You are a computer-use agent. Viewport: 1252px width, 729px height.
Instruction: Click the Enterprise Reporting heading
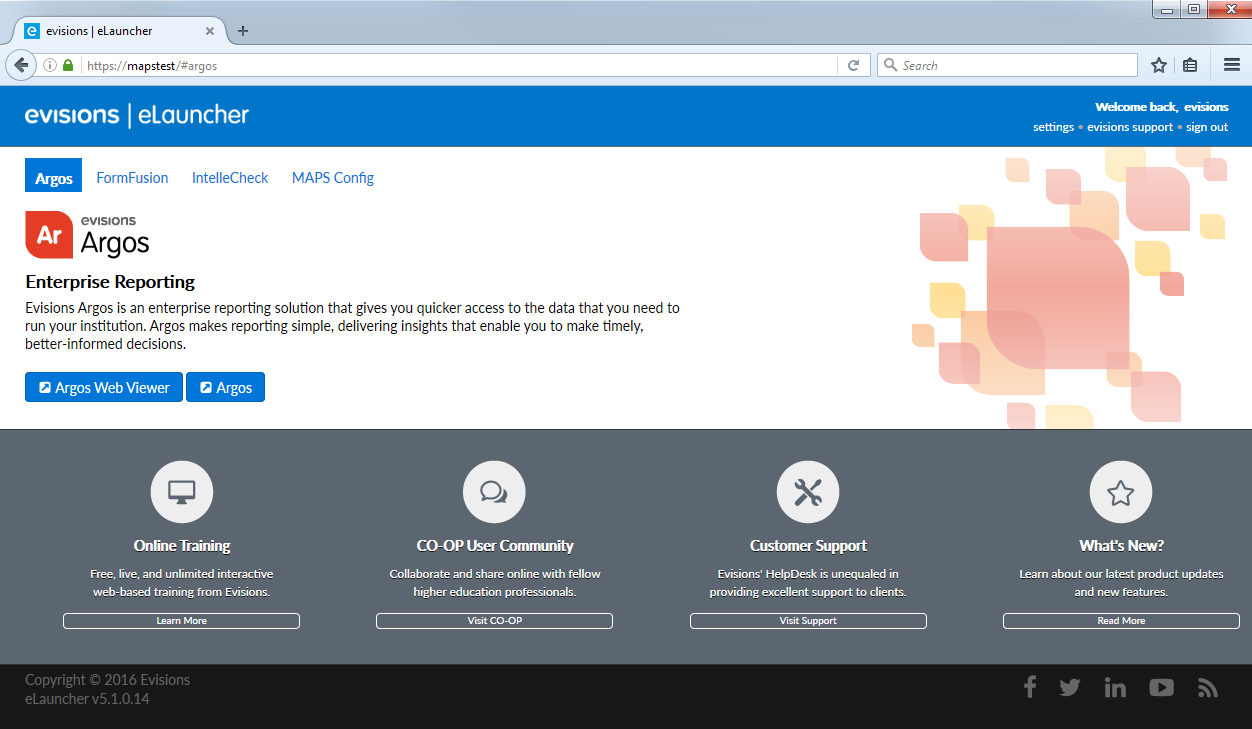[110, 282]
